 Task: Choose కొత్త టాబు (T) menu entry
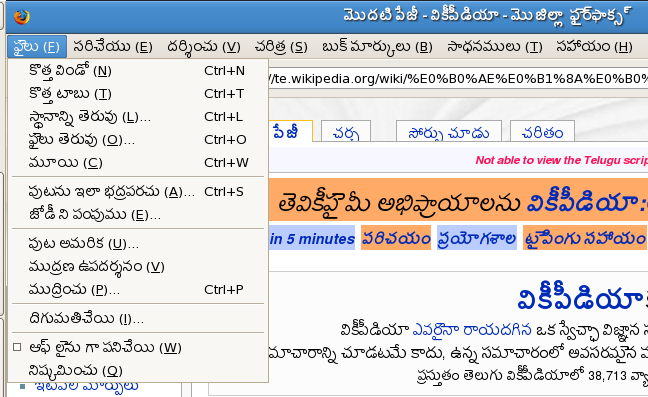click(138, 94)
